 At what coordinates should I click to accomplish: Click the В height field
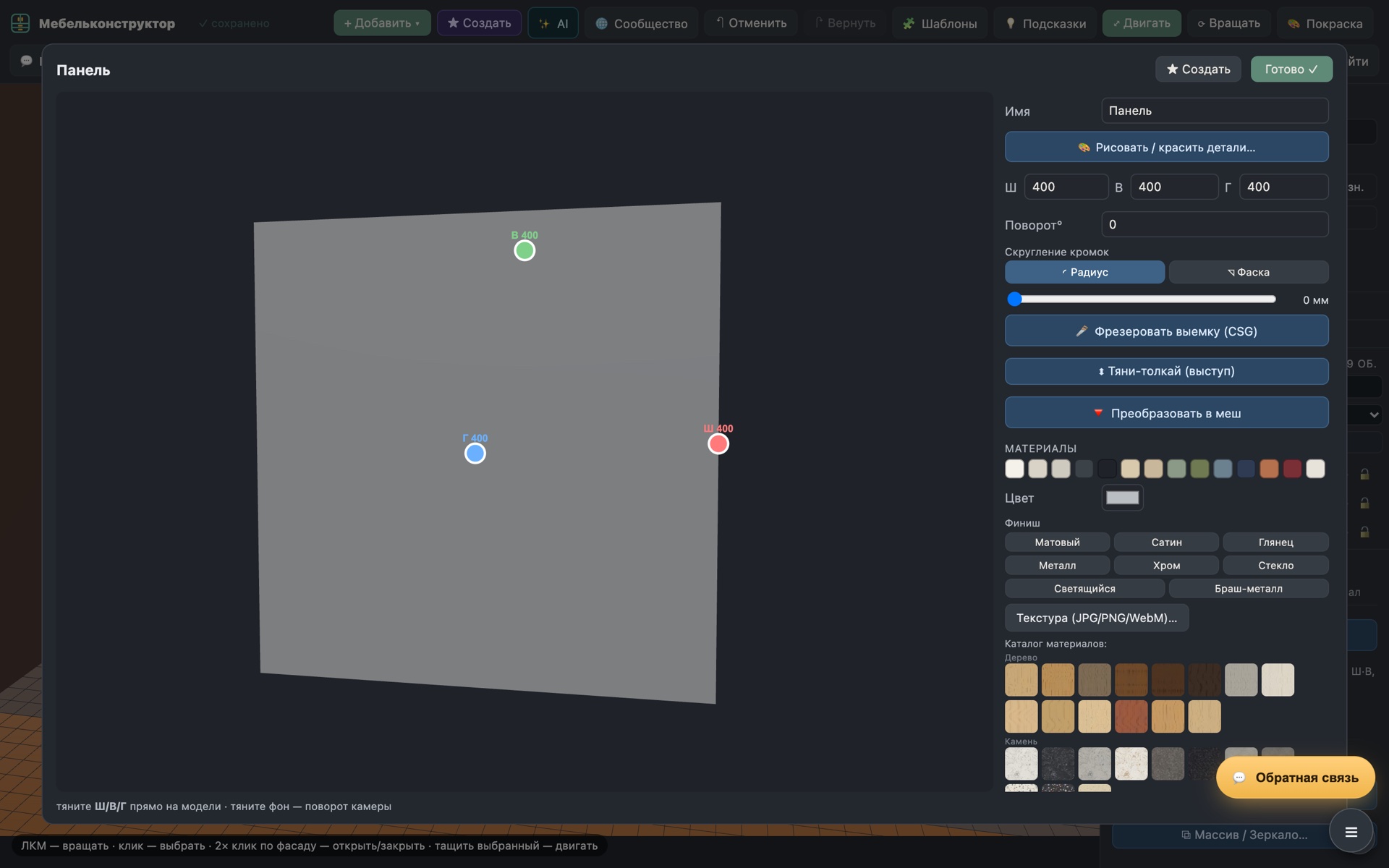[x=1173, y=187]
